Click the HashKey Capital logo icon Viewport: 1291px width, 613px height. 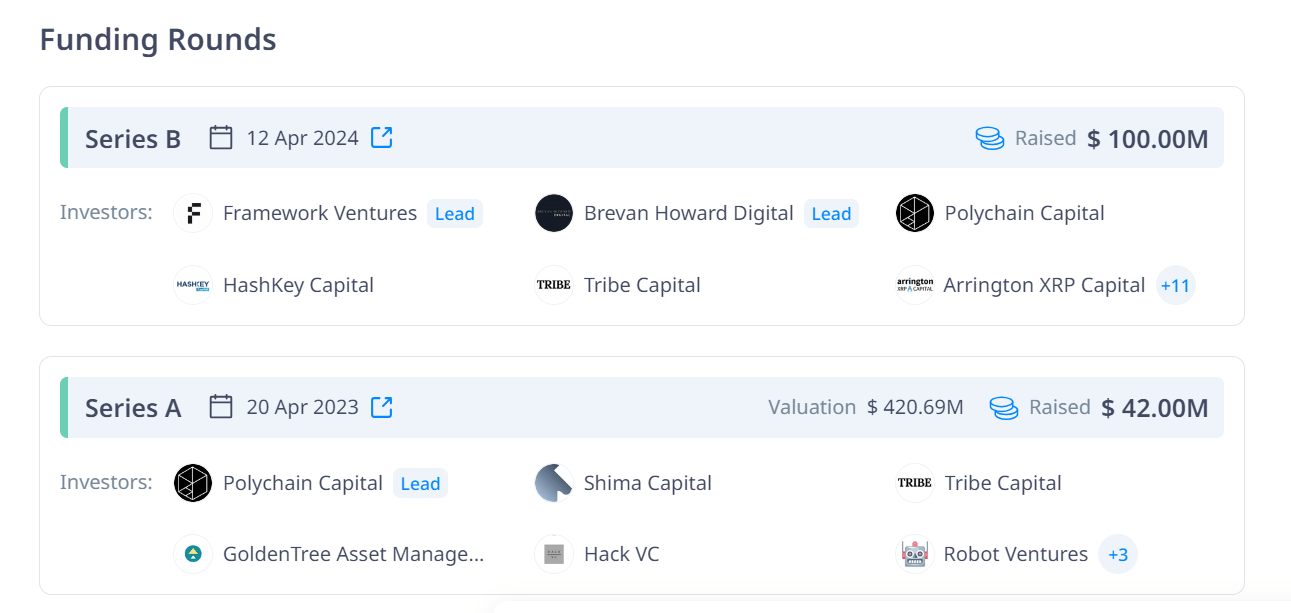pos(193,285)
